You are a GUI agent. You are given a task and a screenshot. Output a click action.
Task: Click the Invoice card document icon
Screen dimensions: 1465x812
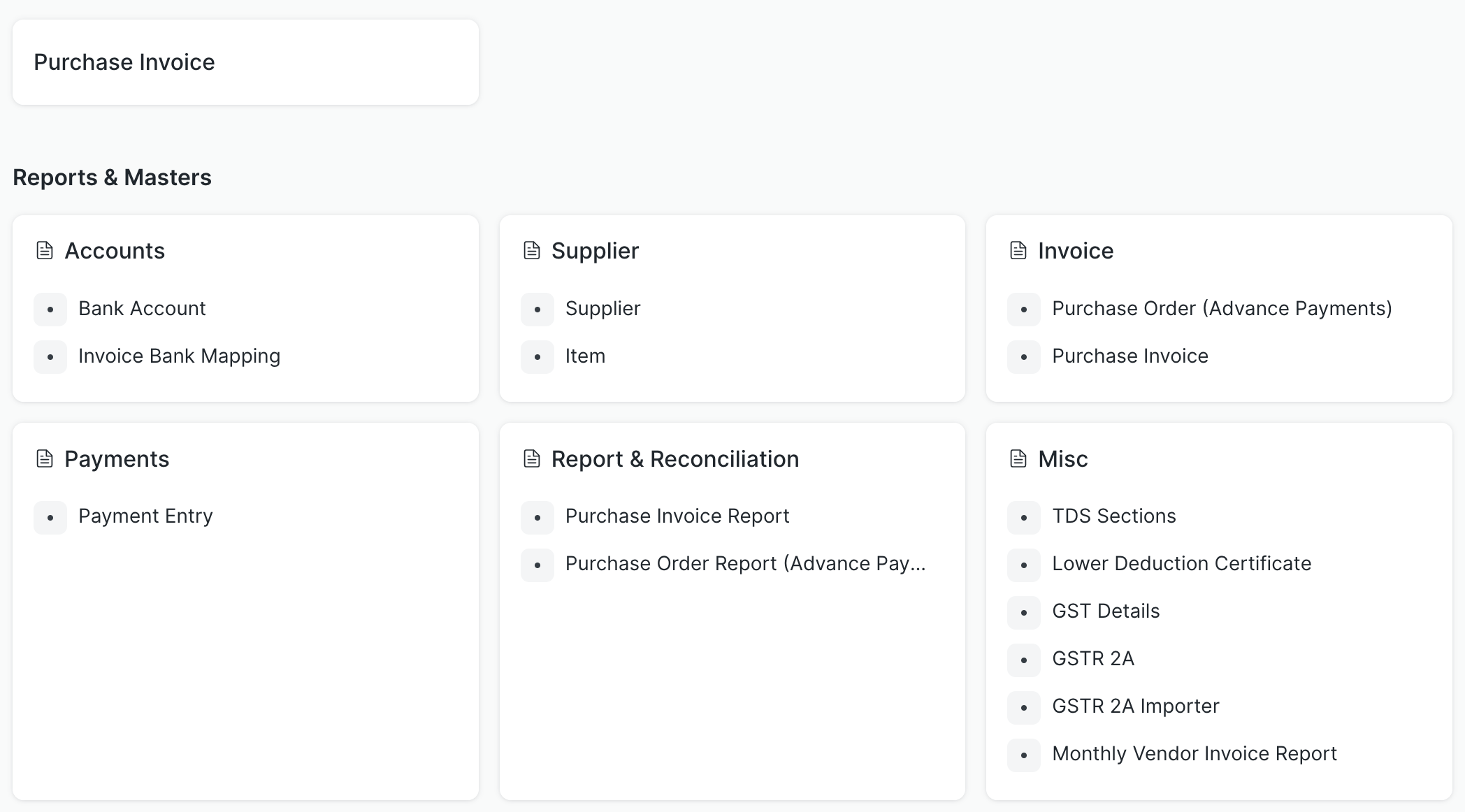point(1018,250)
